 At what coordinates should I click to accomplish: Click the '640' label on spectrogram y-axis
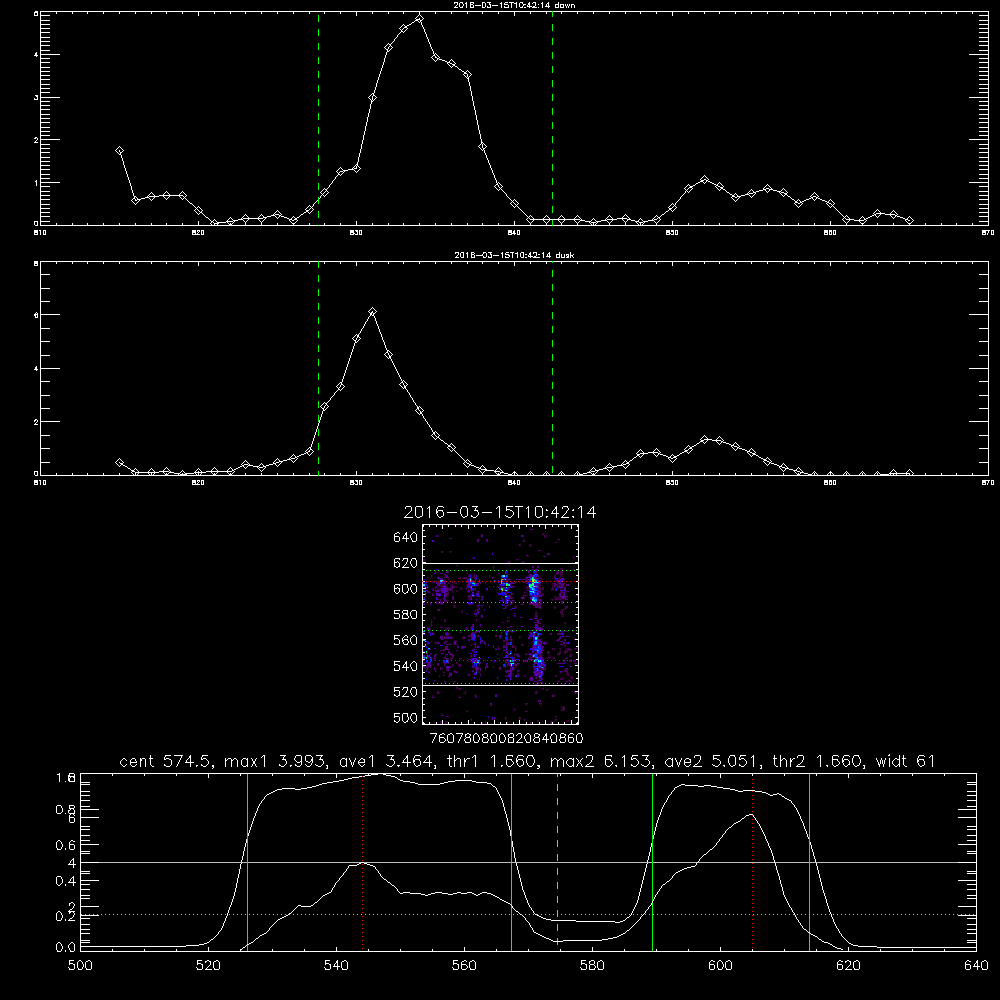point(406,537)
